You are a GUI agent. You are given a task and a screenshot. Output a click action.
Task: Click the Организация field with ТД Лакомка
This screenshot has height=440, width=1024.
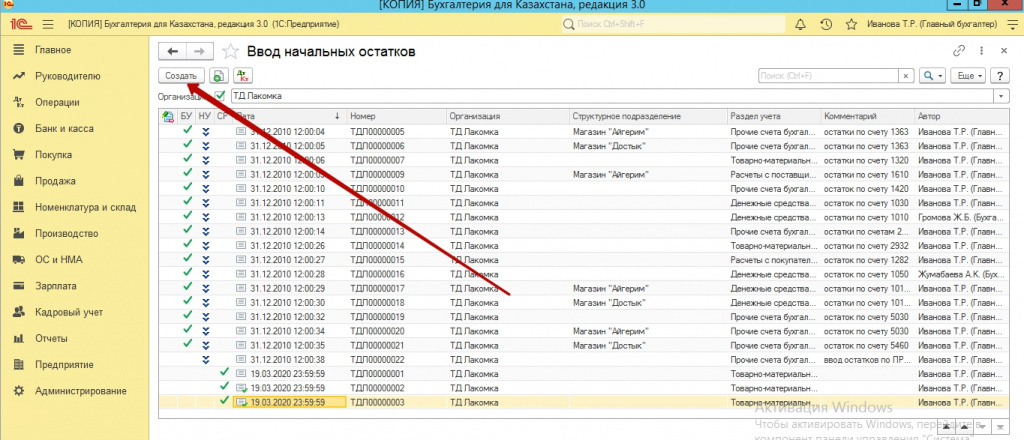612,96
